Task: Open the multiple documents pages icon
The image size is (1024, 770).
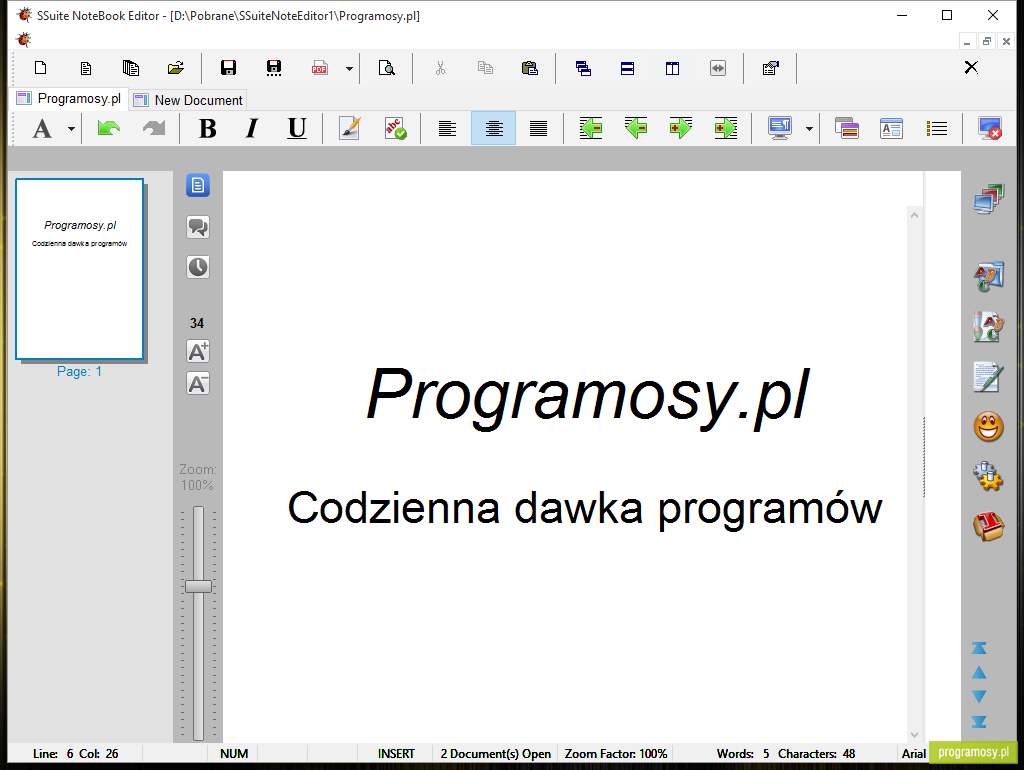Action: pos(131,68)
